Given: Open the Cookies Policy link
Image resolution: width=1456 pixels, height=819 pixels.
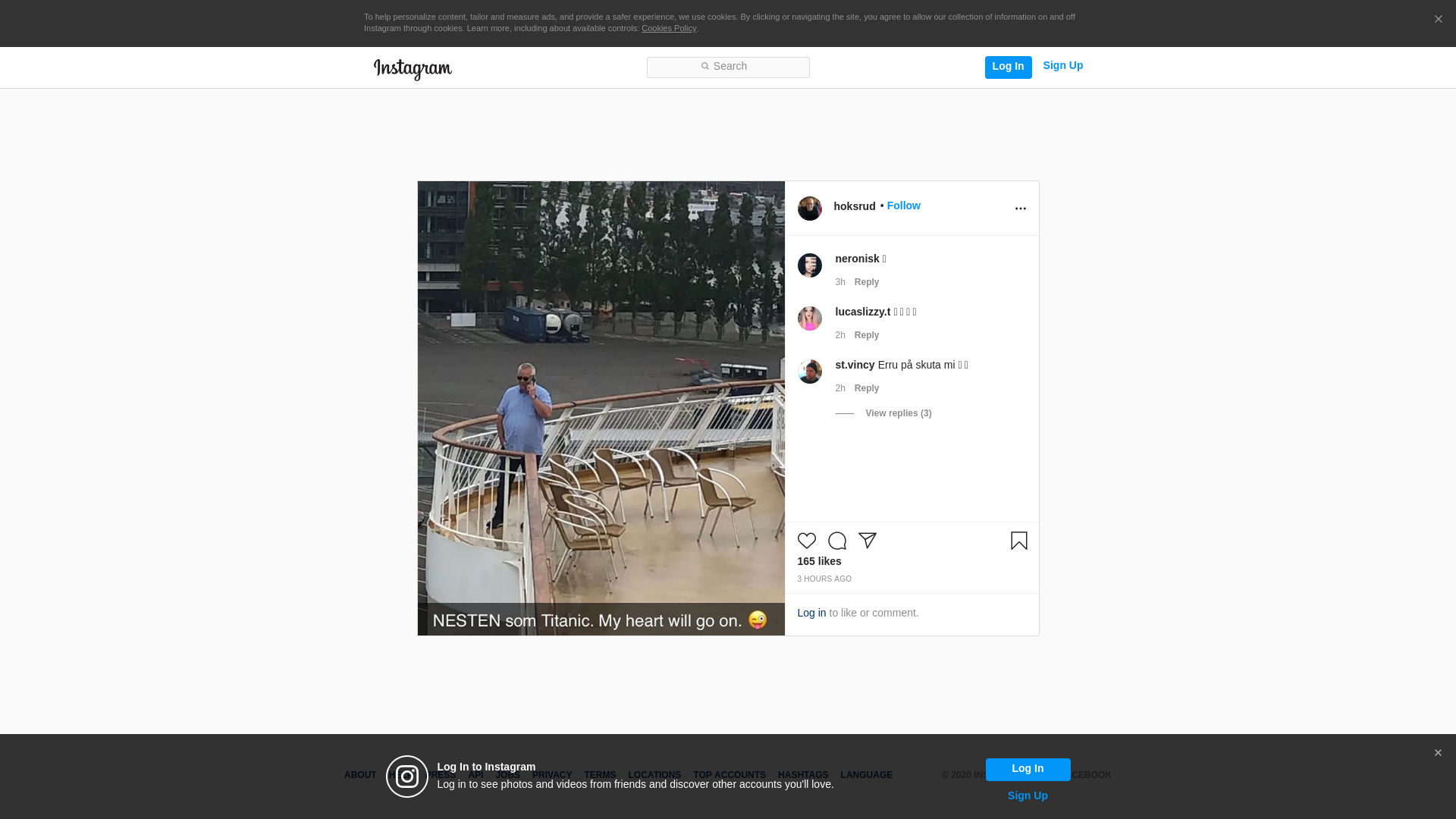Looking at the screenshot, I should click(x=668, y=28).
